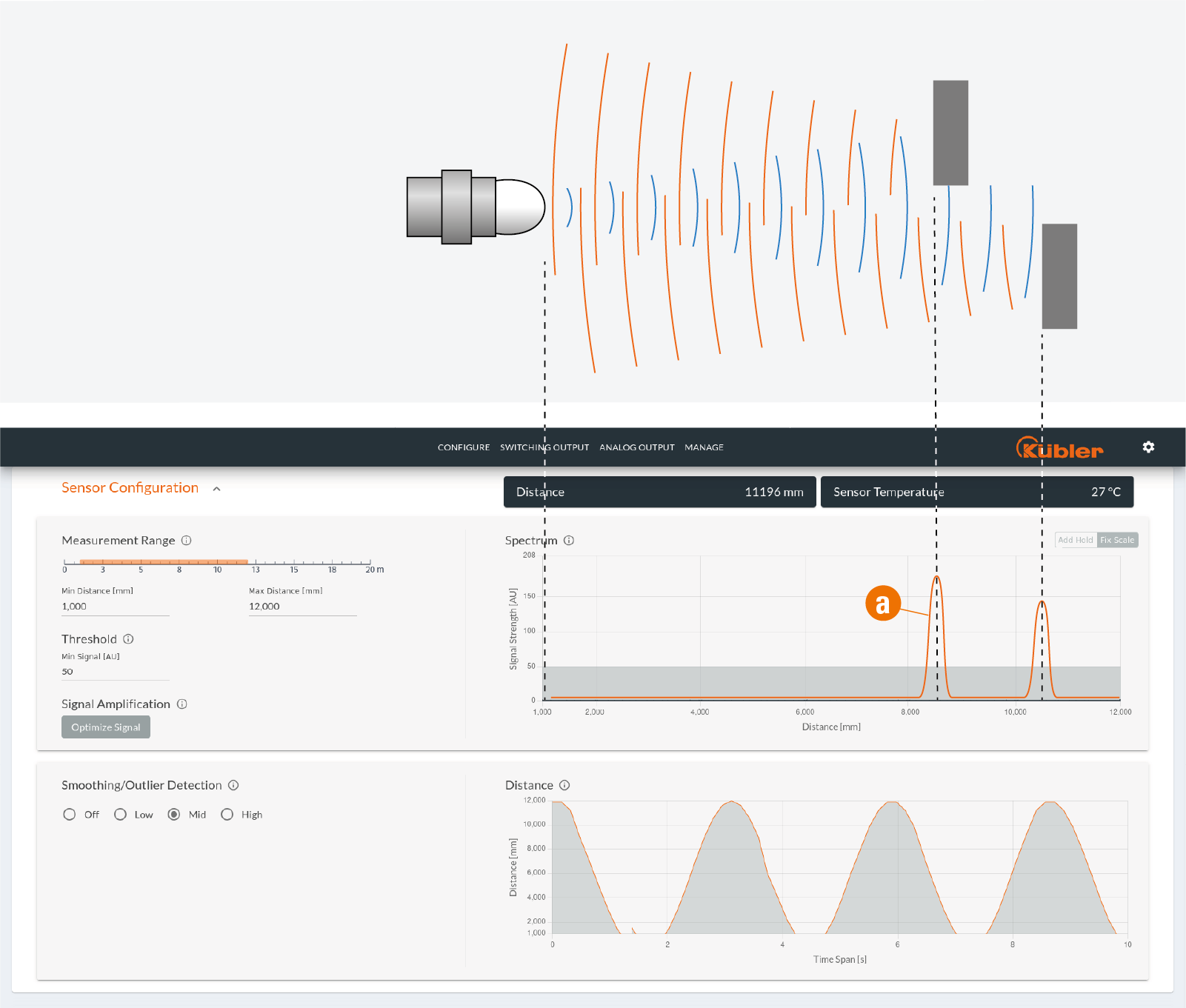Screen dimensions: 1186x1008
Task: Click the Distance chart info icon
Action: tap(564, 785)
